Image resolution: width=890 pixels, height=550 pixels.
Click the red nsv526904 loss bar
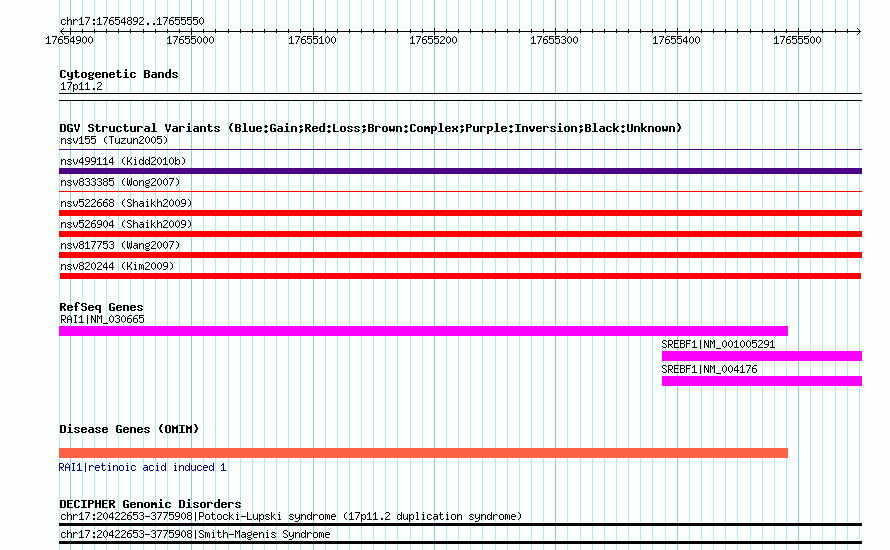click(460, 234)
